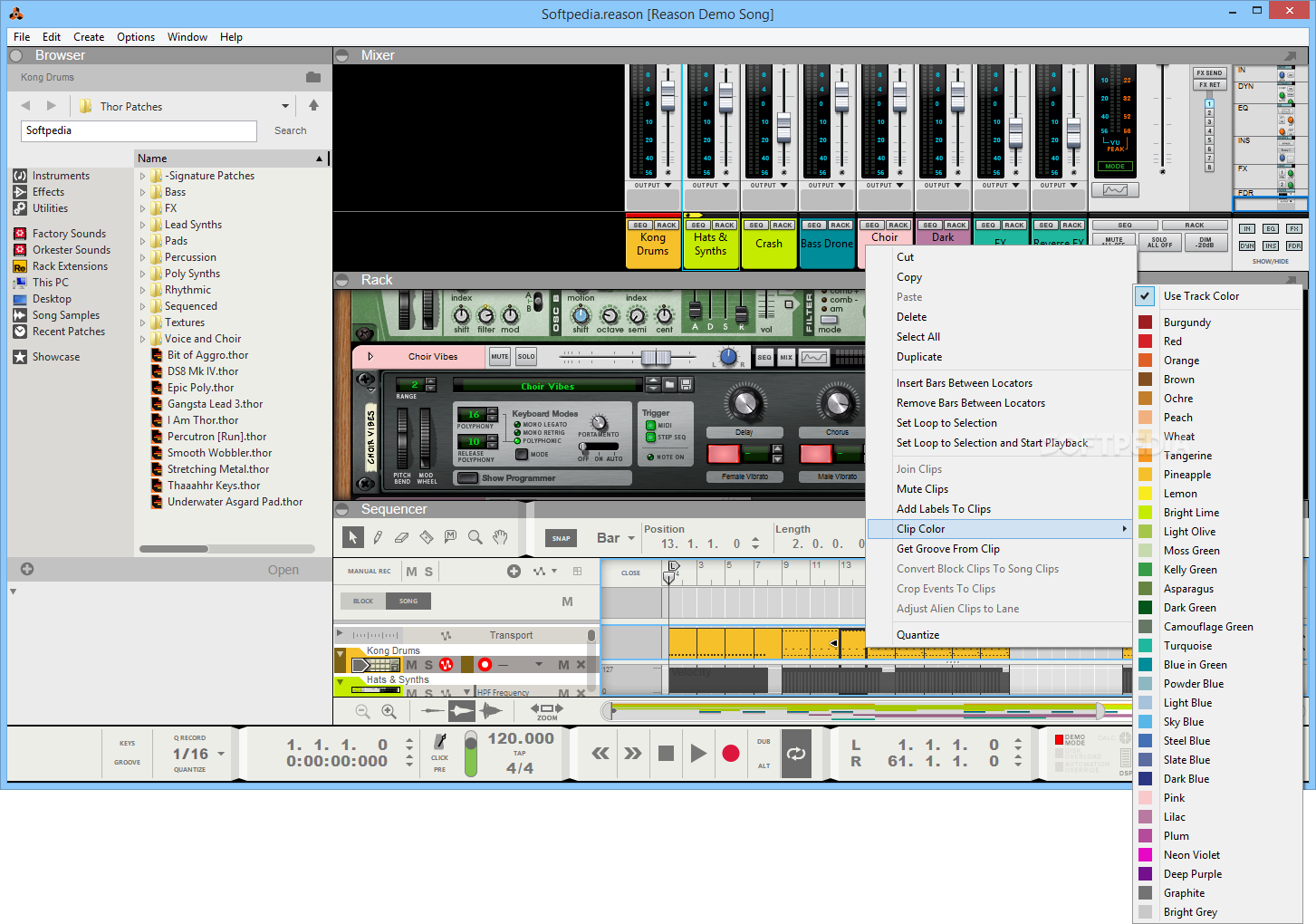This screenshot has width=1316, height=924.
Task: Open Factory Sounds in Browser
Action: [x=69, y=234]
